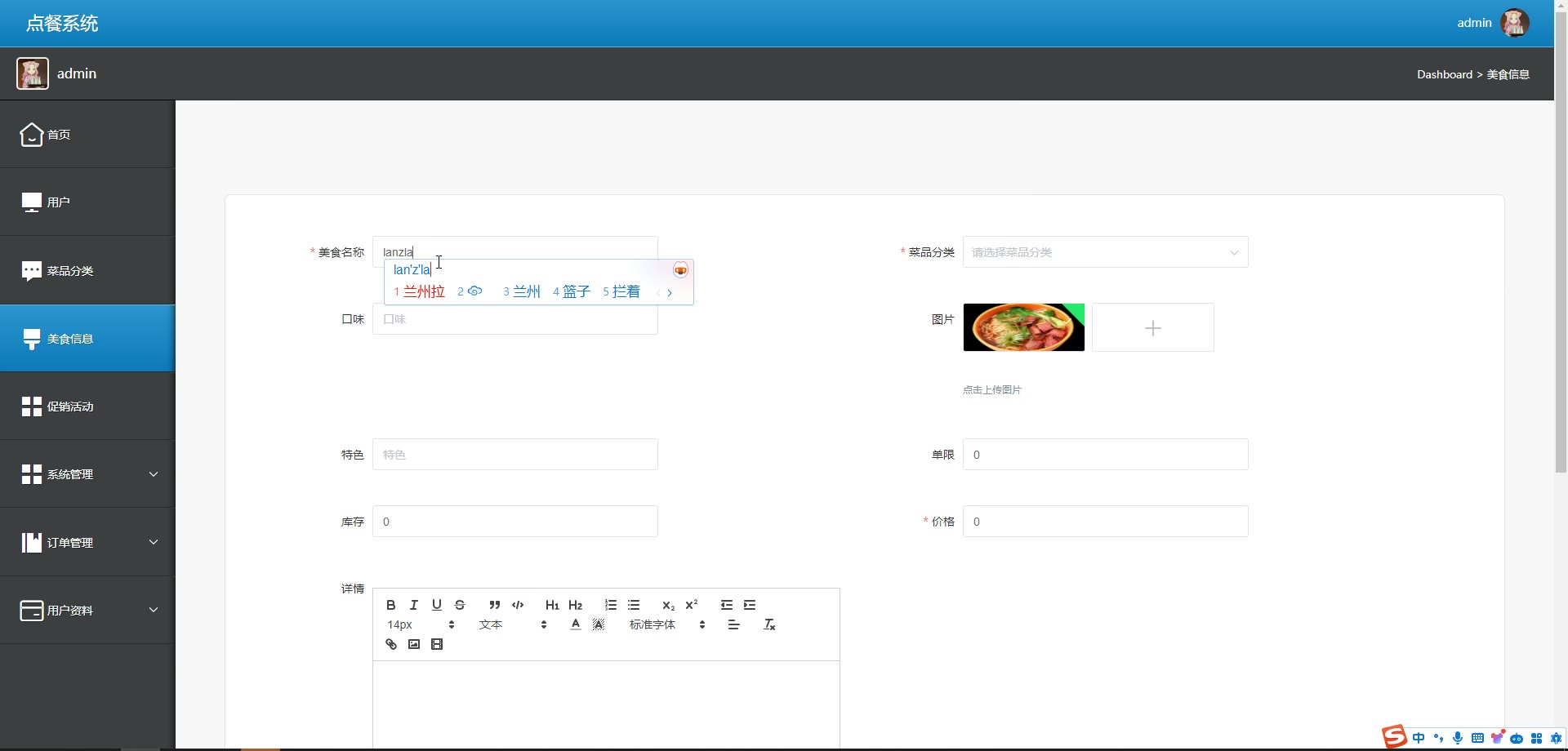1568x751 pixels.
Task: Toggle italic formatting in the editor
Action: [414, 605]
